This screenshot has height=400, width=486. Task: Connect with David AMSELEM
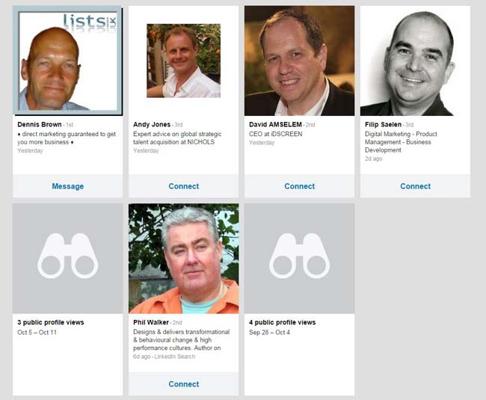click(x=299, y=186)
